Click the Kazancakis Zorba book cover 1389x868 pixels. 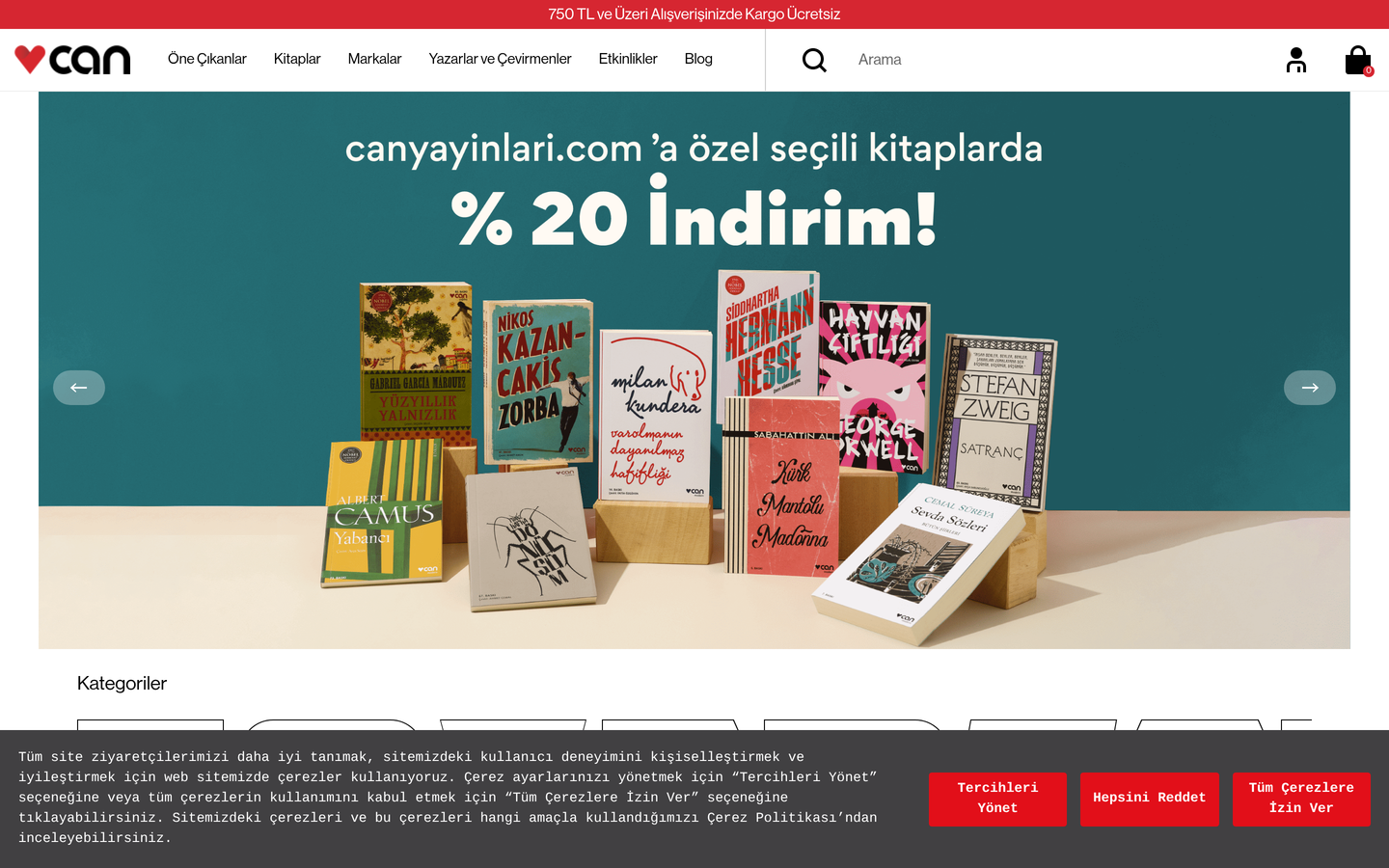click(537, 381)
